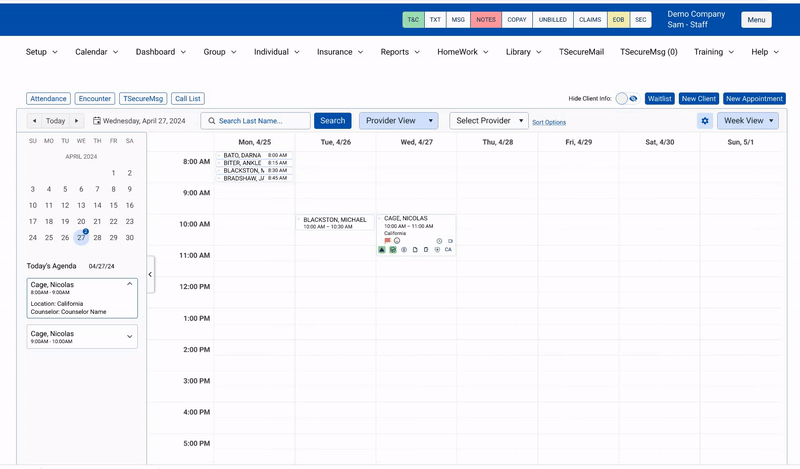The height and width of the screenshot is (469, 800).
Task: Click the EOB yellow status button
Action: tap(618, 20)
